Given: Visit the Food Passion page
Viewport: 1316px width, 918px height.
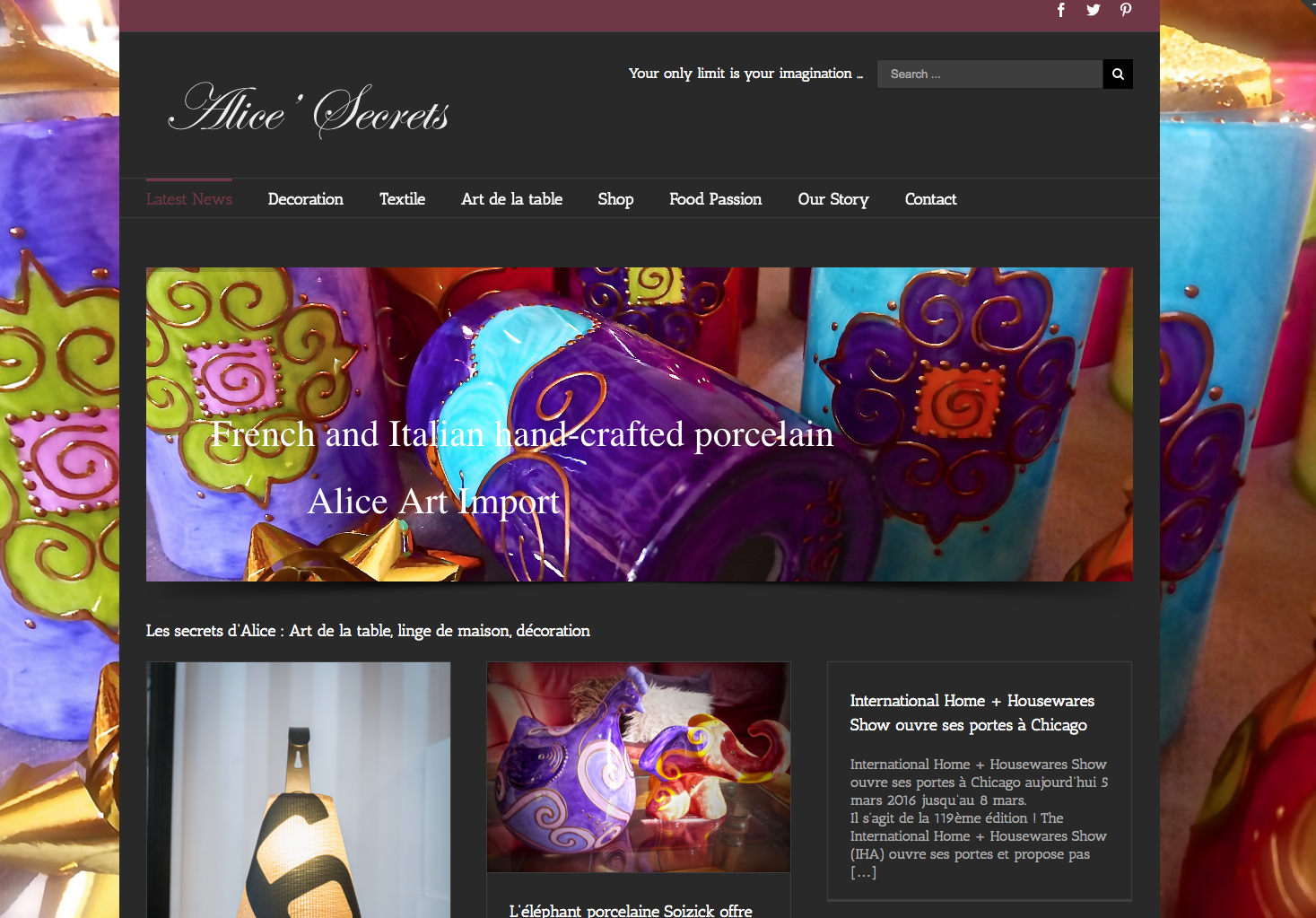Looking at the screenshot, I should point(716,199).
